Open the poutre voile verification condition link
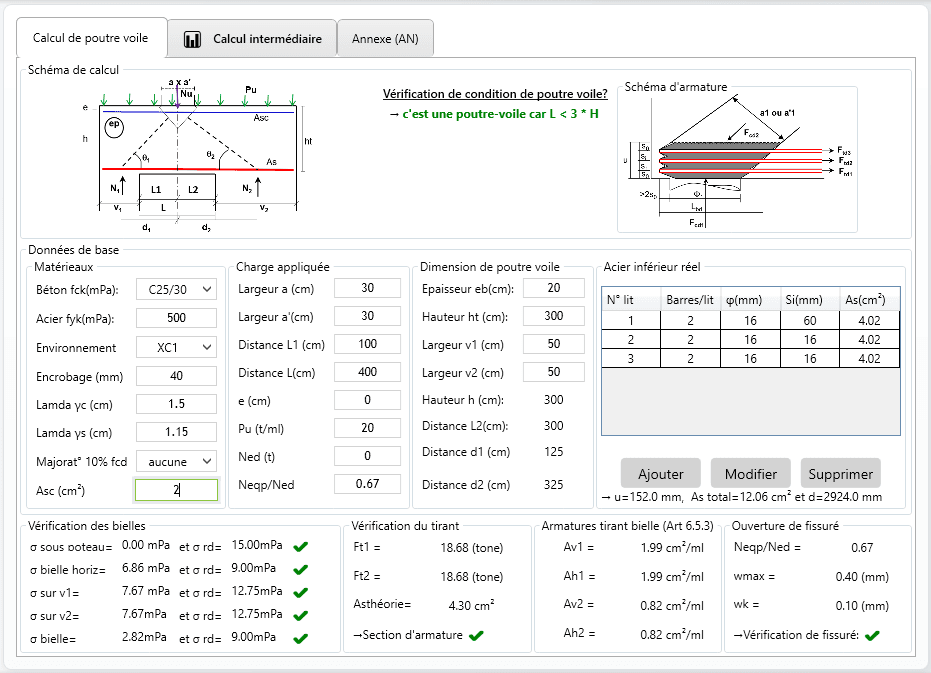931x673 pixels. coord(494,93)
